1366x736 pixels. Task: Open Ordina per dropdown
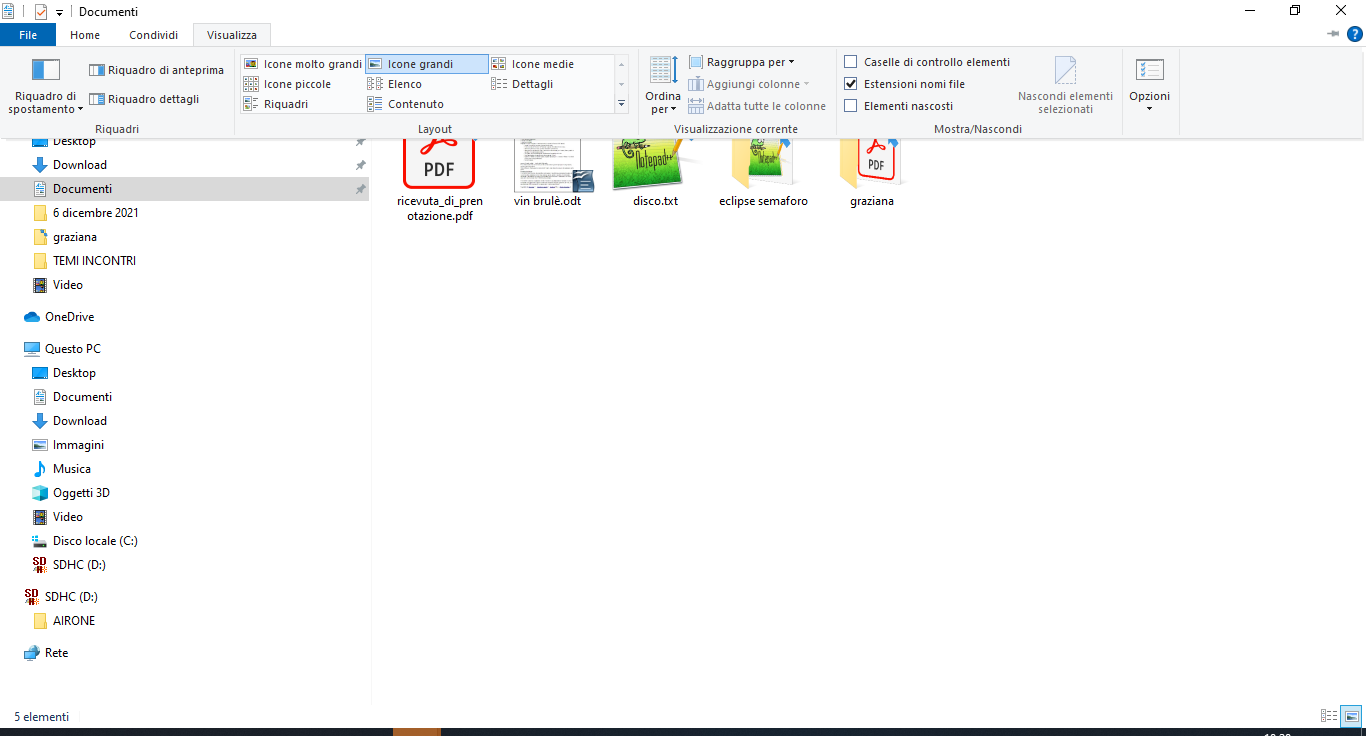pyautogui.click(x=663, y=85)
